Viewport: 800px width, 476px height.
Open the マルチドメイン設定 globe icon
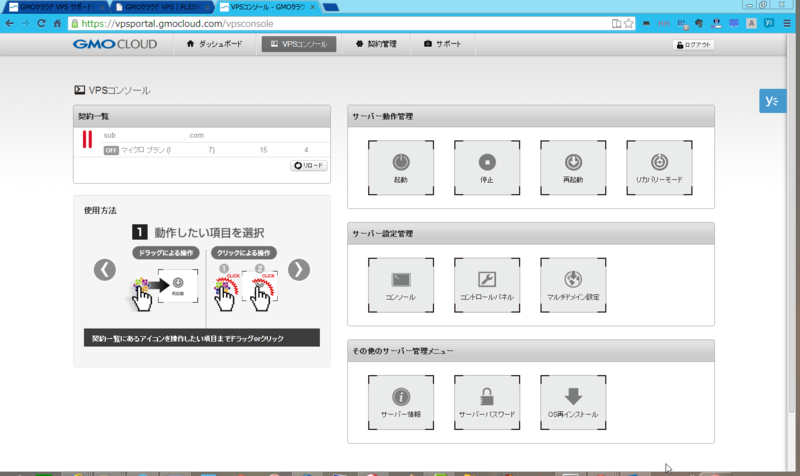point(573,285)
